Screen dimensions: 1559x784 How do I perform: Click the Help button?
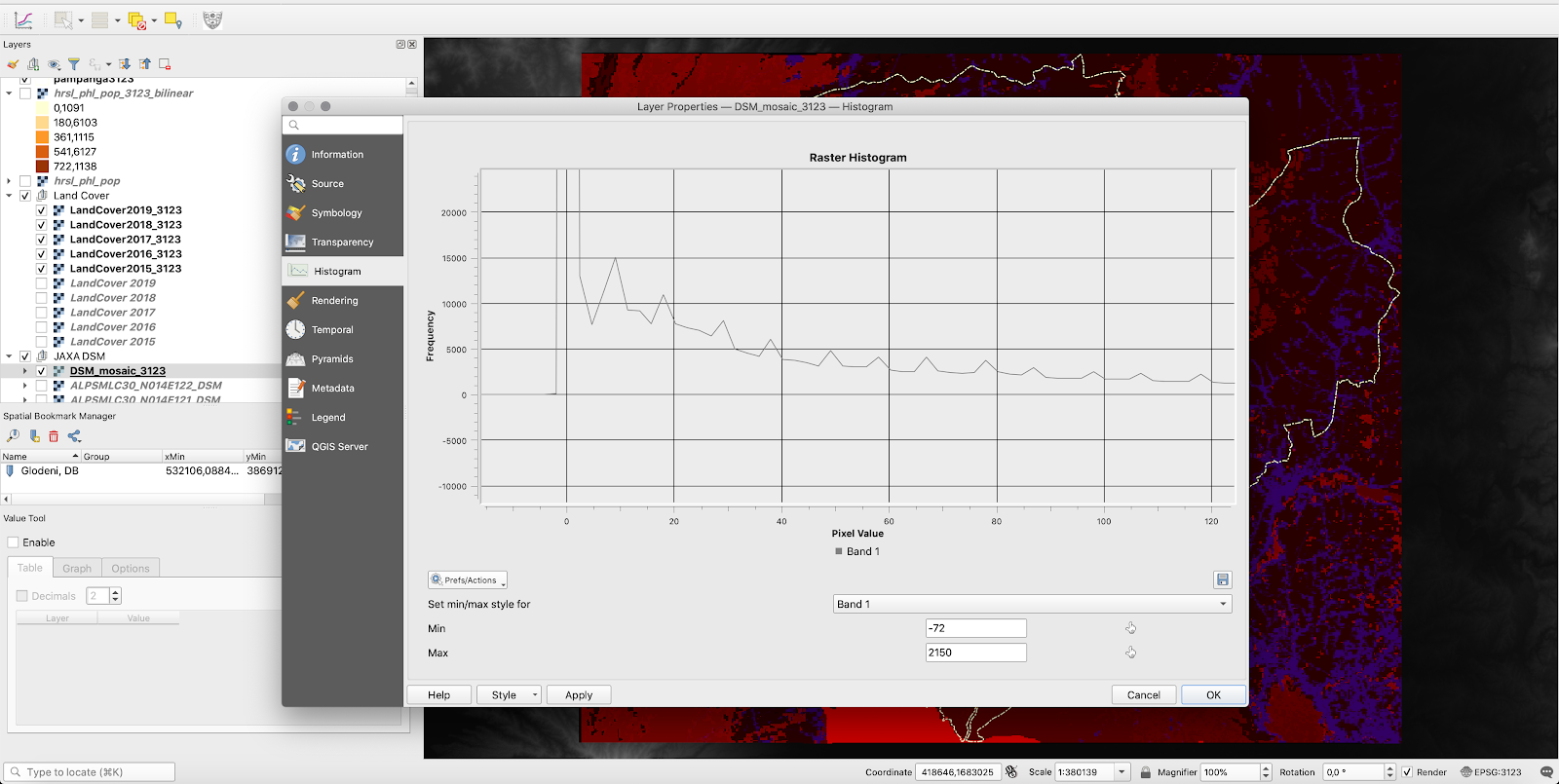coord(439,695)
